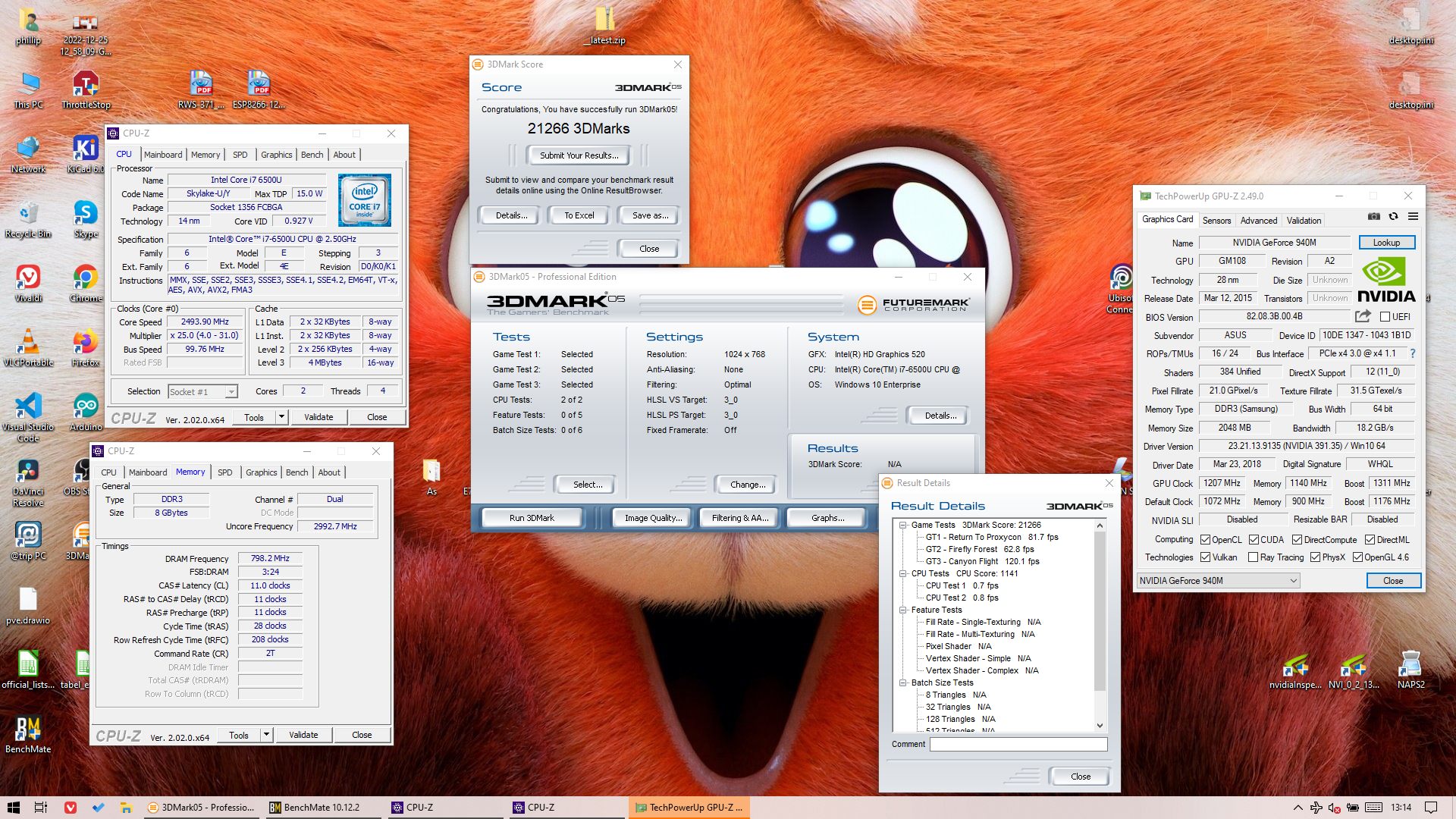Toggle the CUDA checkbox
Image resolution: width=1456 pixels, height=819 pixels.
click(1254, 539)
